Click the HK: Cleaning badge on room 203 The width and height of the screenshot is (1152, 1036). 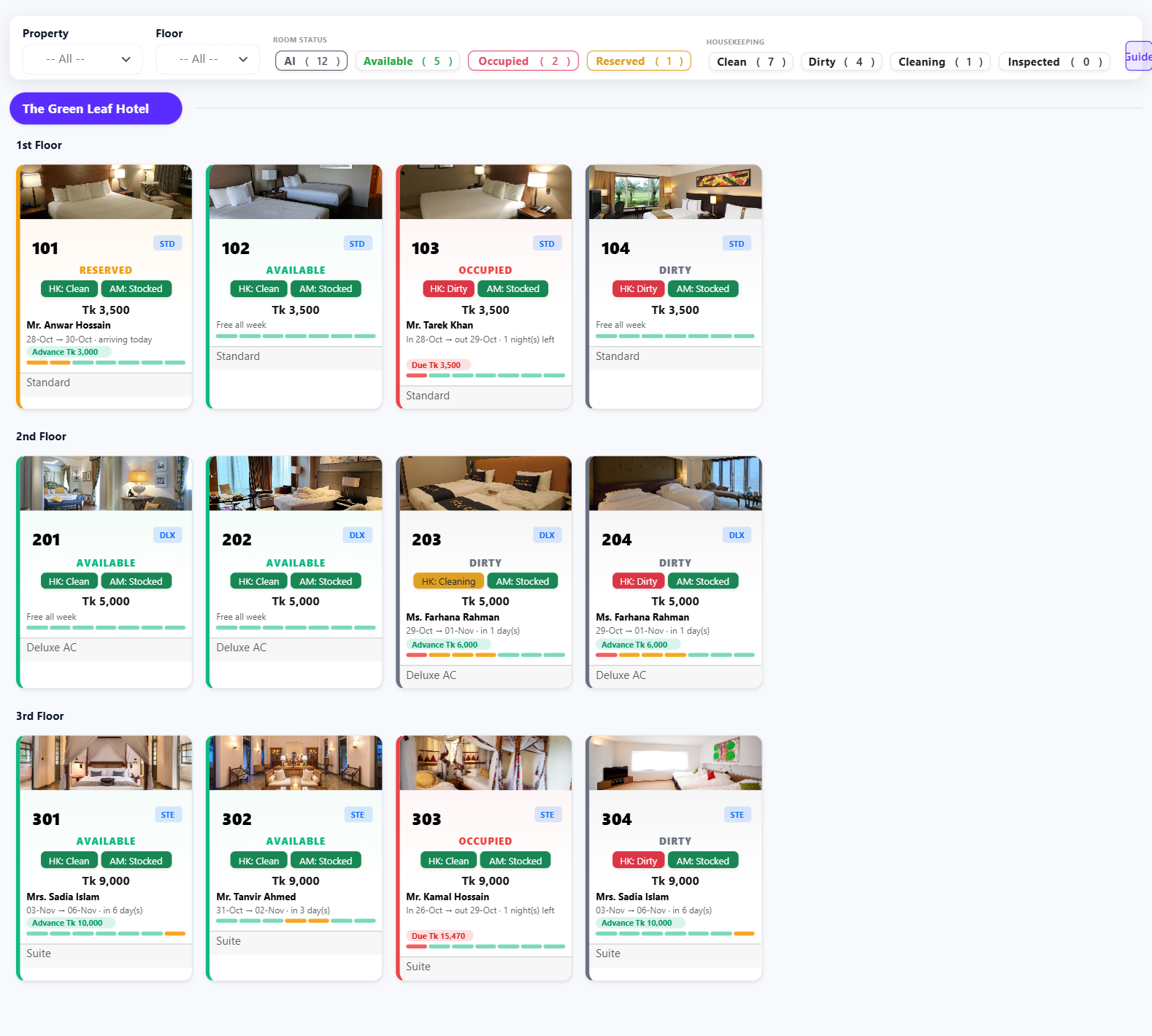(x=448, y=582)
